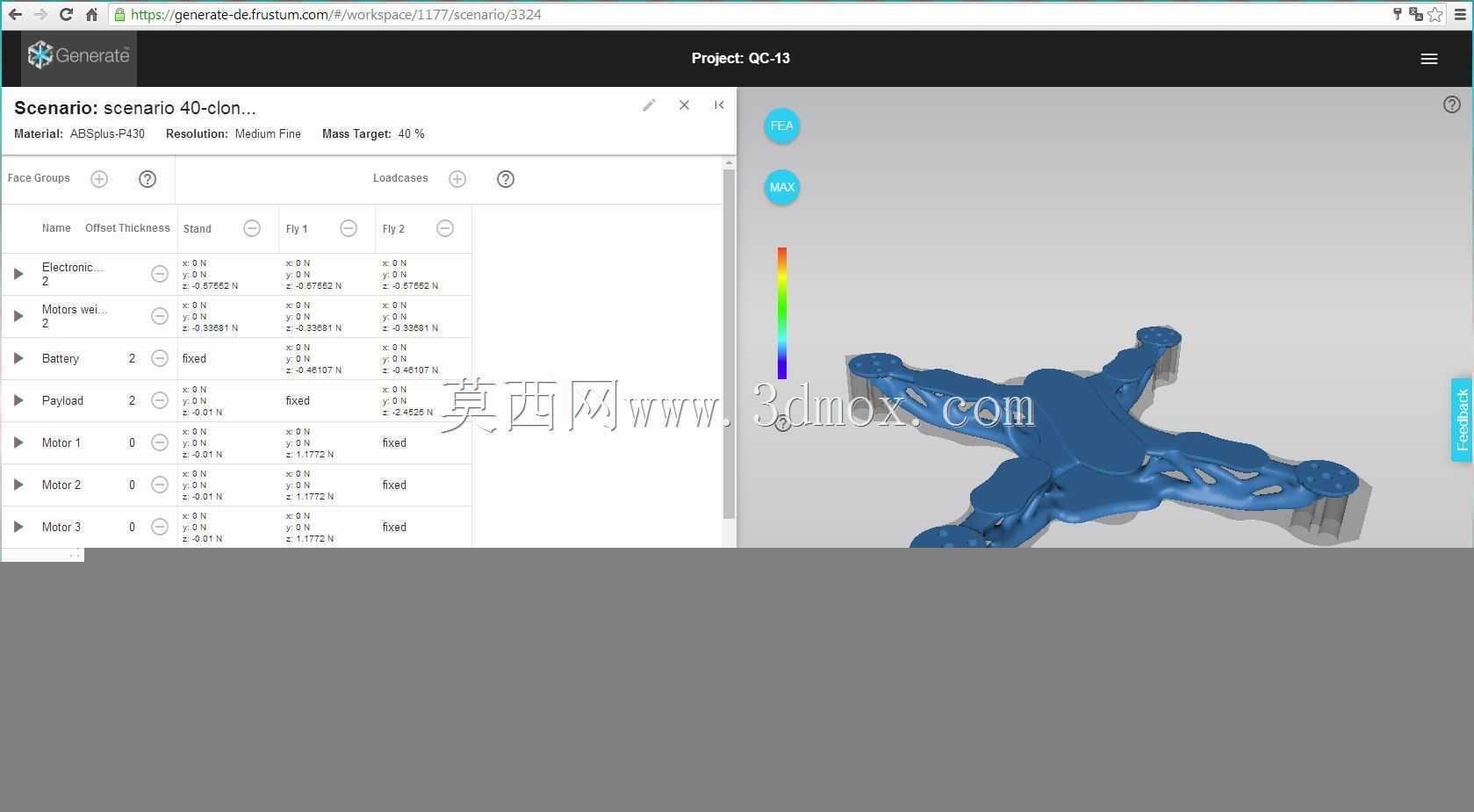The width and height of the screenshot is (1474, 812).
Task: Open the Feedback side tab
Action: 1462,420
